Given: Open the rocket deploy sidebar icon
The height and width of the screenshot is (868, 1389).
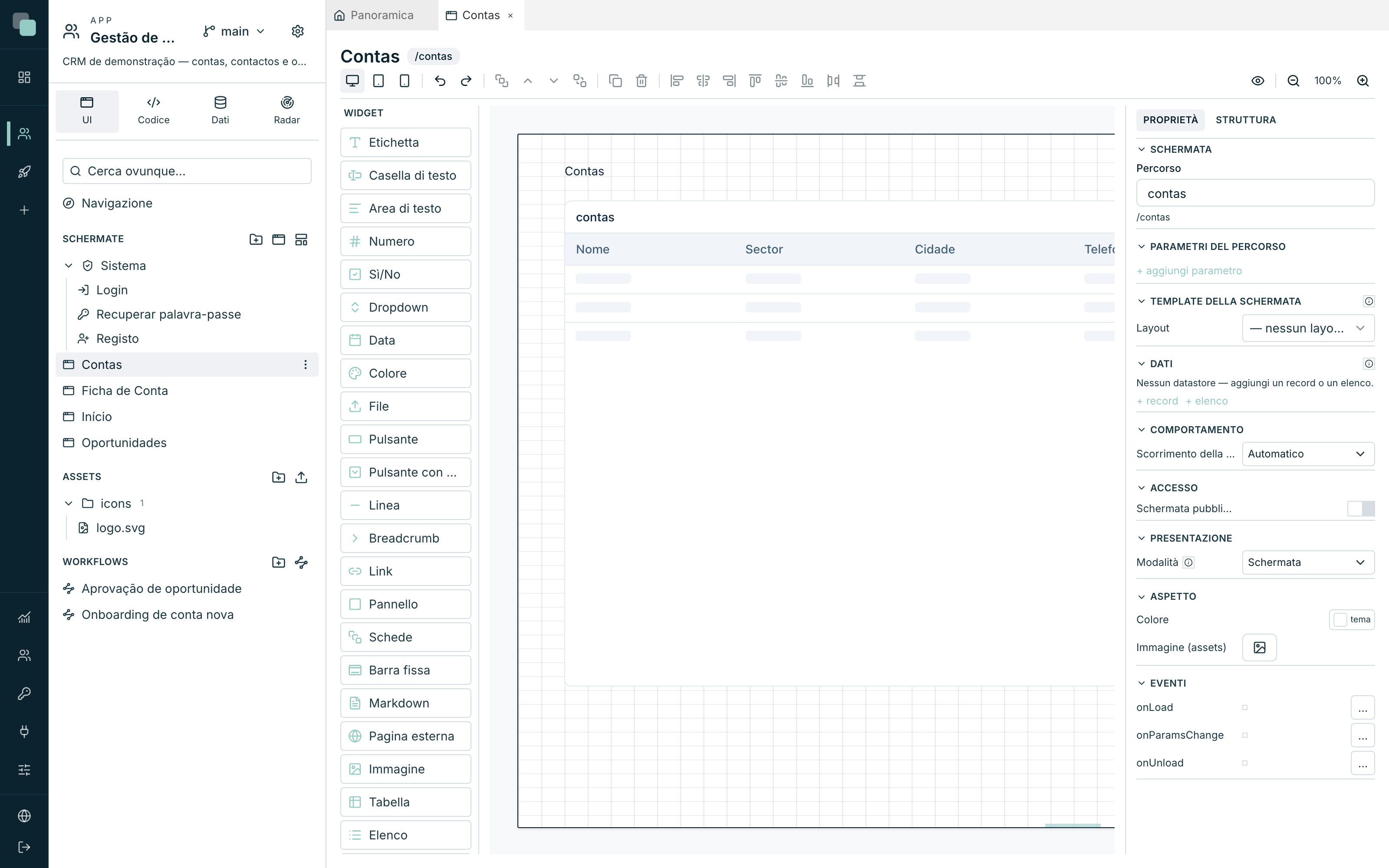Looking at the screenshot, I should [24, 172].
